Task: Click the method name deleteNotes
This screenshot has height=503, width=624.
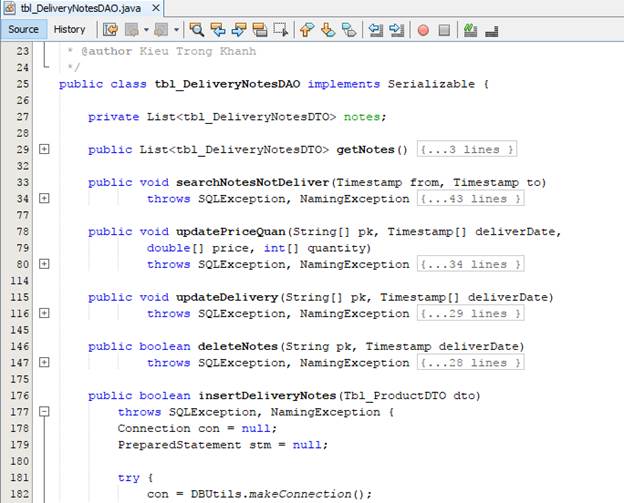Action: tap(238, 346)
